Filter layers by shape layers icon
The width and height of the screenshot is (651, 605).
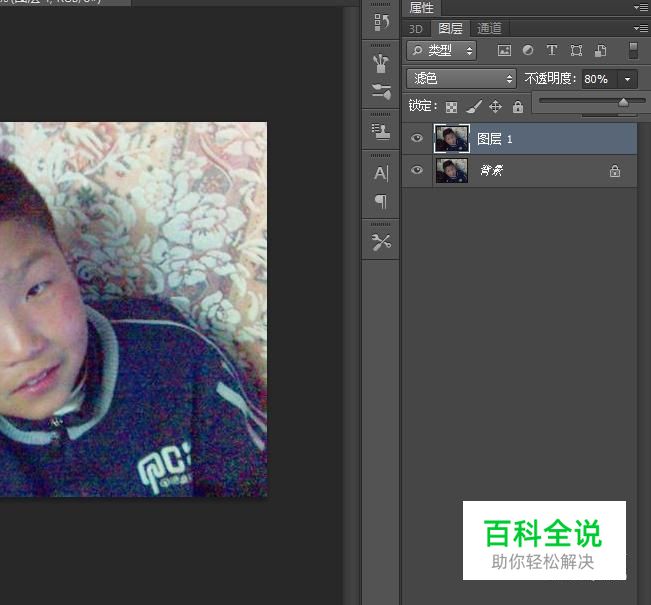tap(576, 51)
